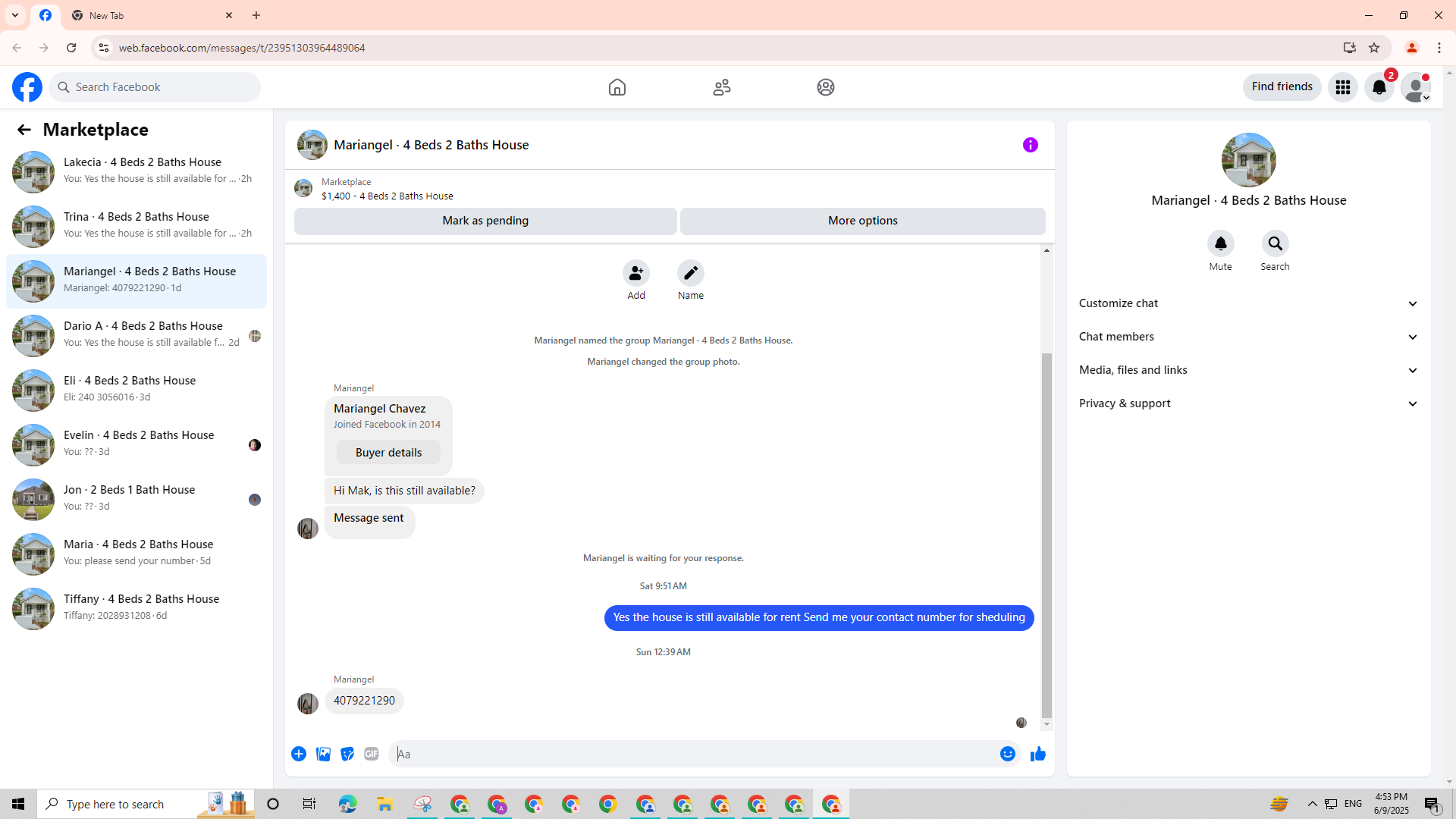1456x819 pixels.
Task: Open the Dario A conversation
Action: (136, 336)
